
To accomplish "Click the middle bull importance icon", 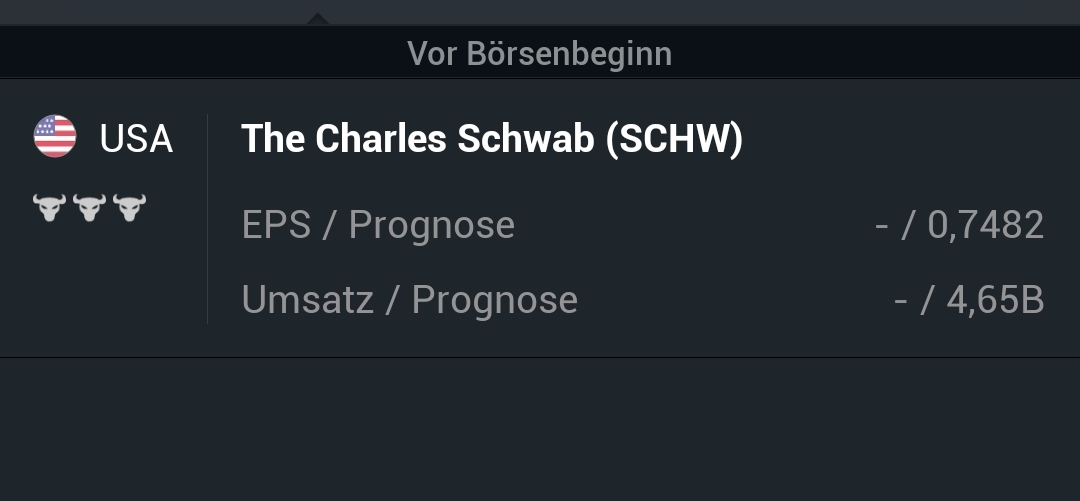I will [x=89, y=208].
